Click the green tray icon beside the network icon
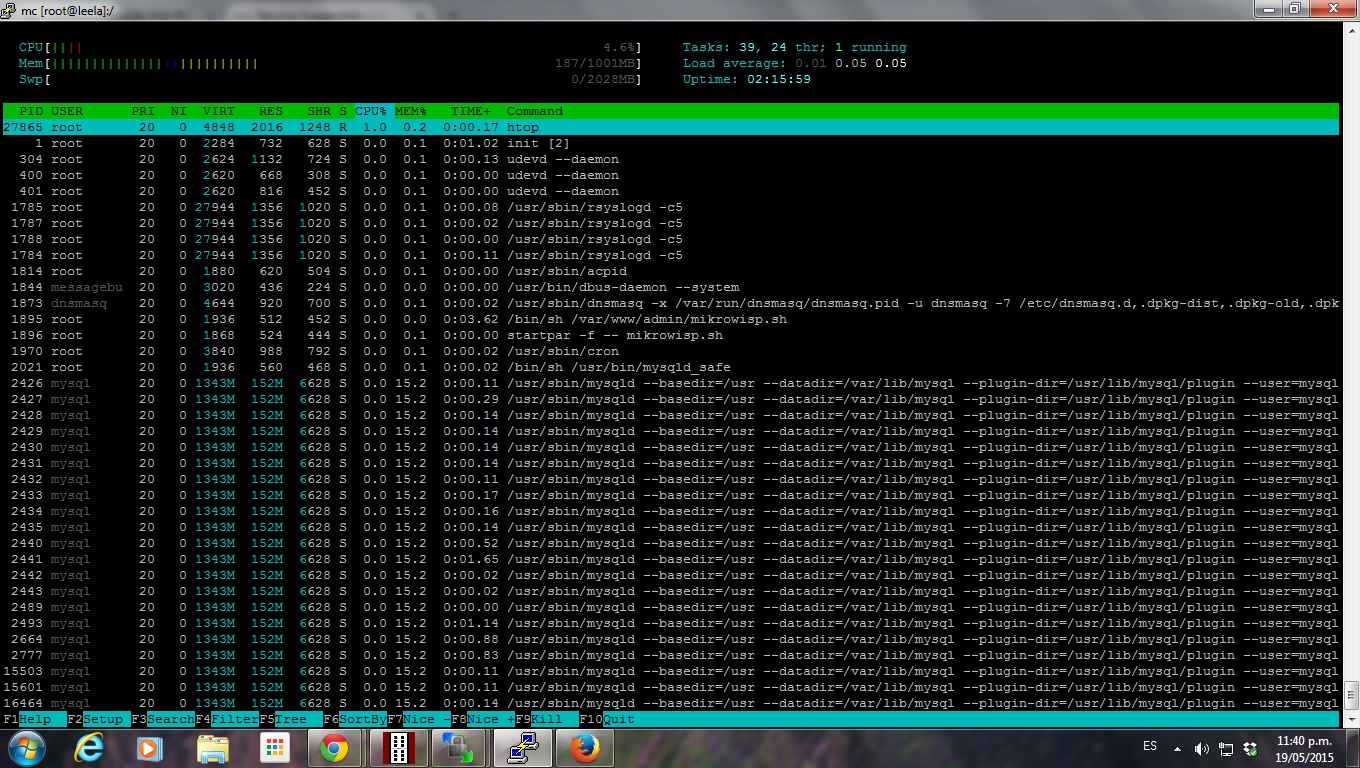The image size is (1360, 768). [1251, 748]
